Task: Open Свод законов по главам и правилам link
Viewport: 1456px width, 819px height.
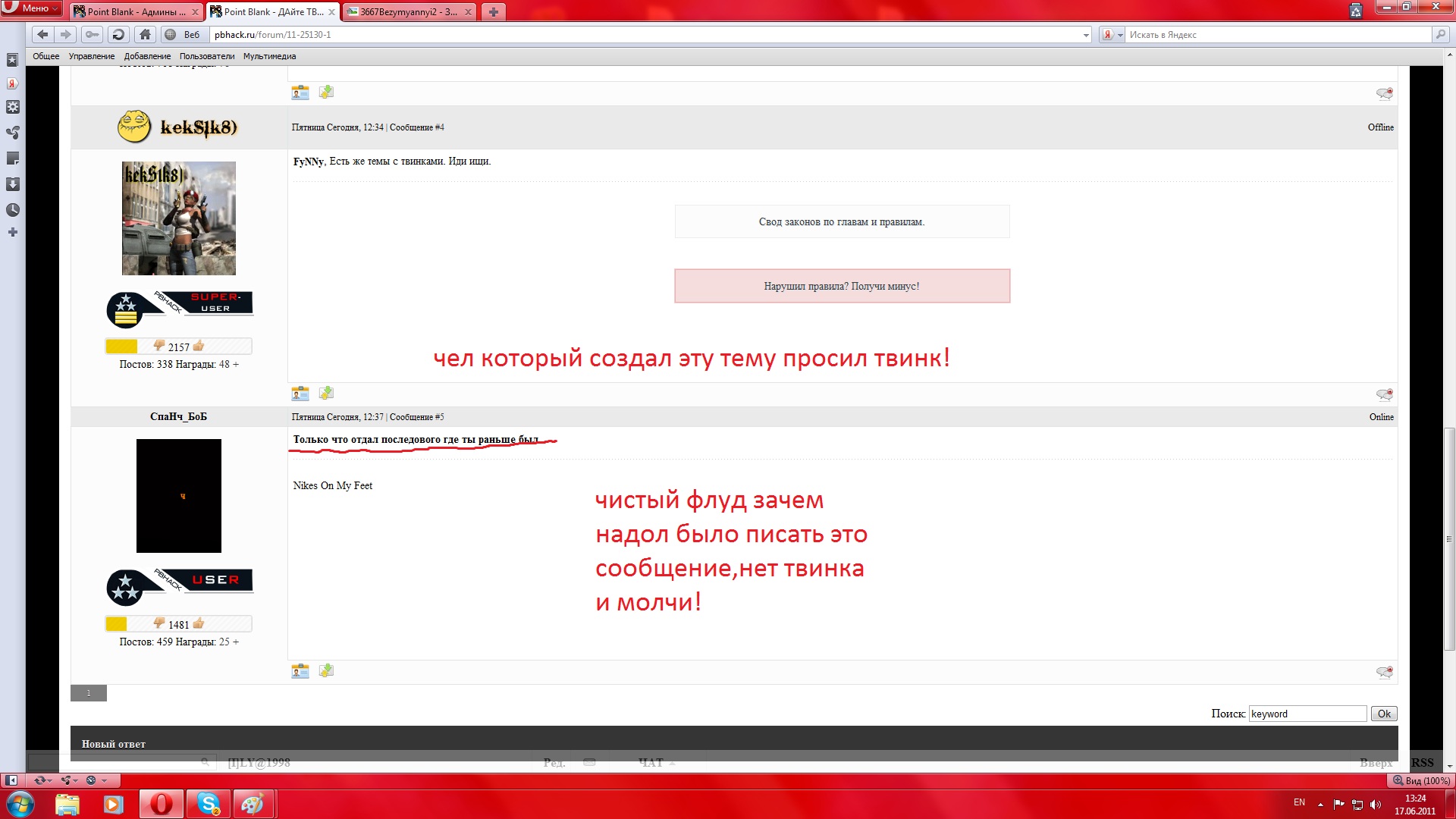Action: [842, 221]
